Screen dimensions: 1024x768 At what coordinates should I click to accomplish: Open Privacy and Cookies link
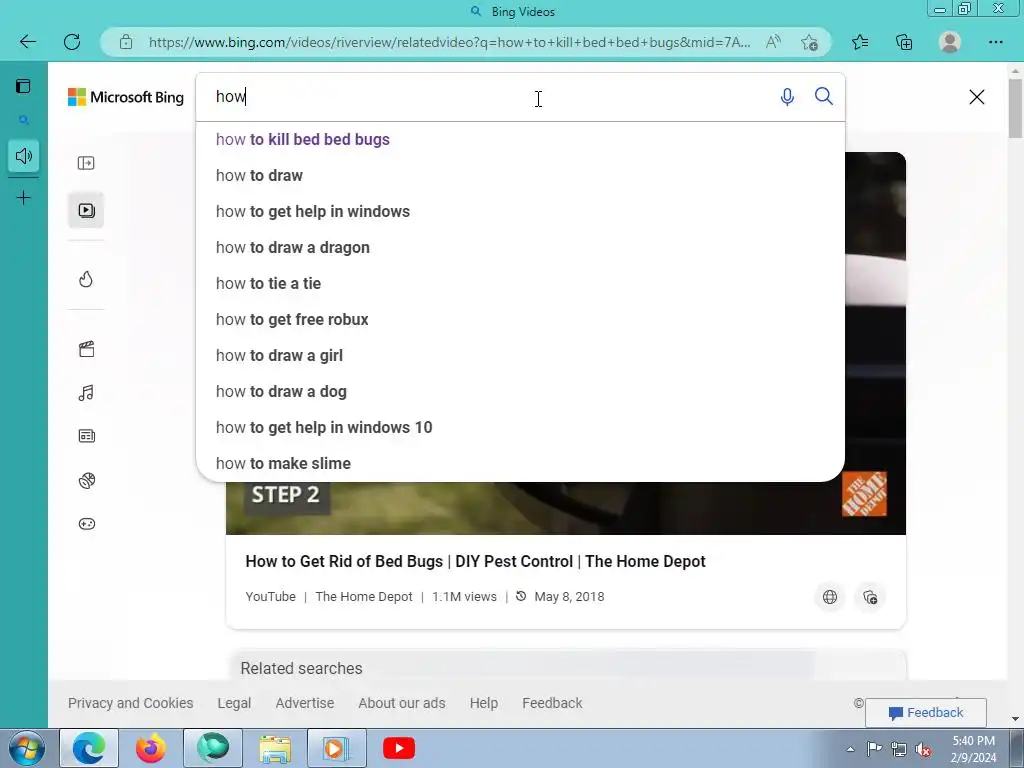(x=131, y=703)
